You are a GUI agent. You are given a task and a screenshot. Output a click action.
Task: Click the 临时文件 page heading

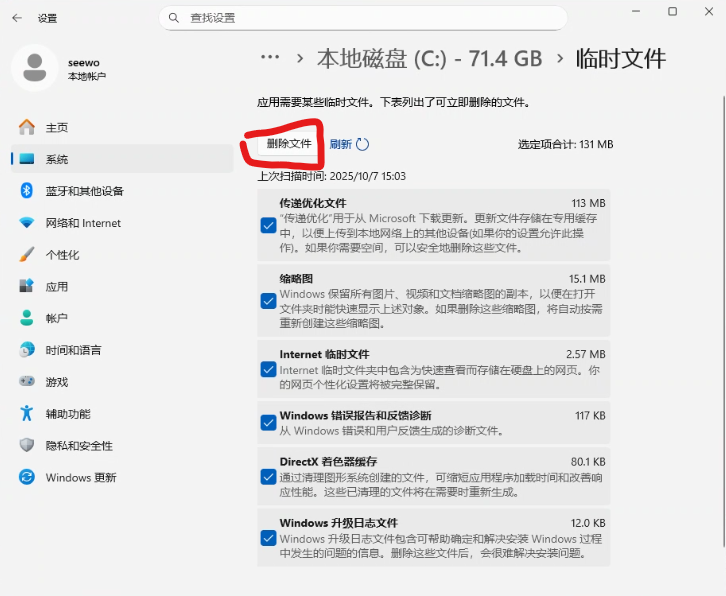[x=620, y=59]
